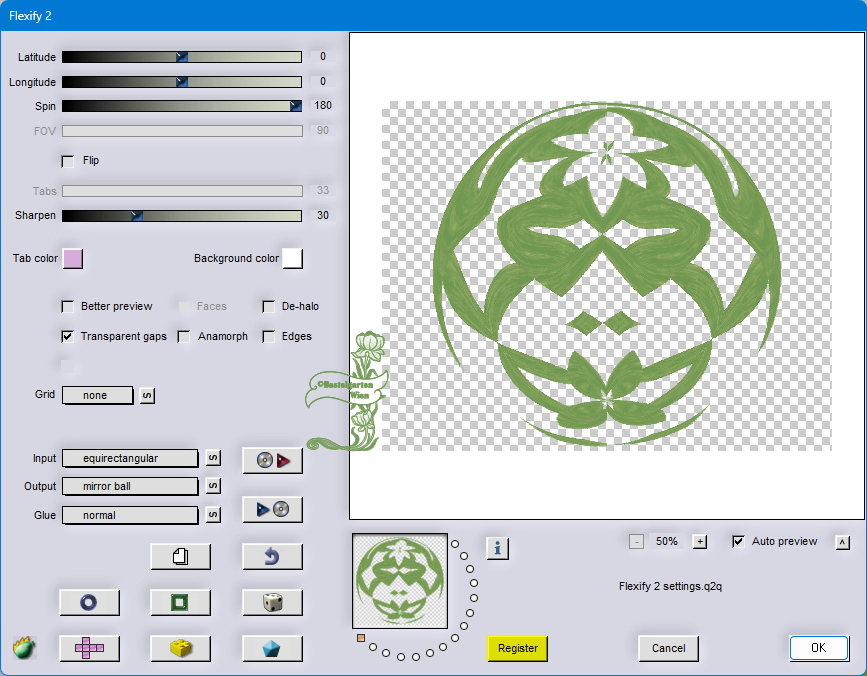Uncheck Auto preview
Image resolution: width=867 pixels, height=676 pixels.
(738, 542)
